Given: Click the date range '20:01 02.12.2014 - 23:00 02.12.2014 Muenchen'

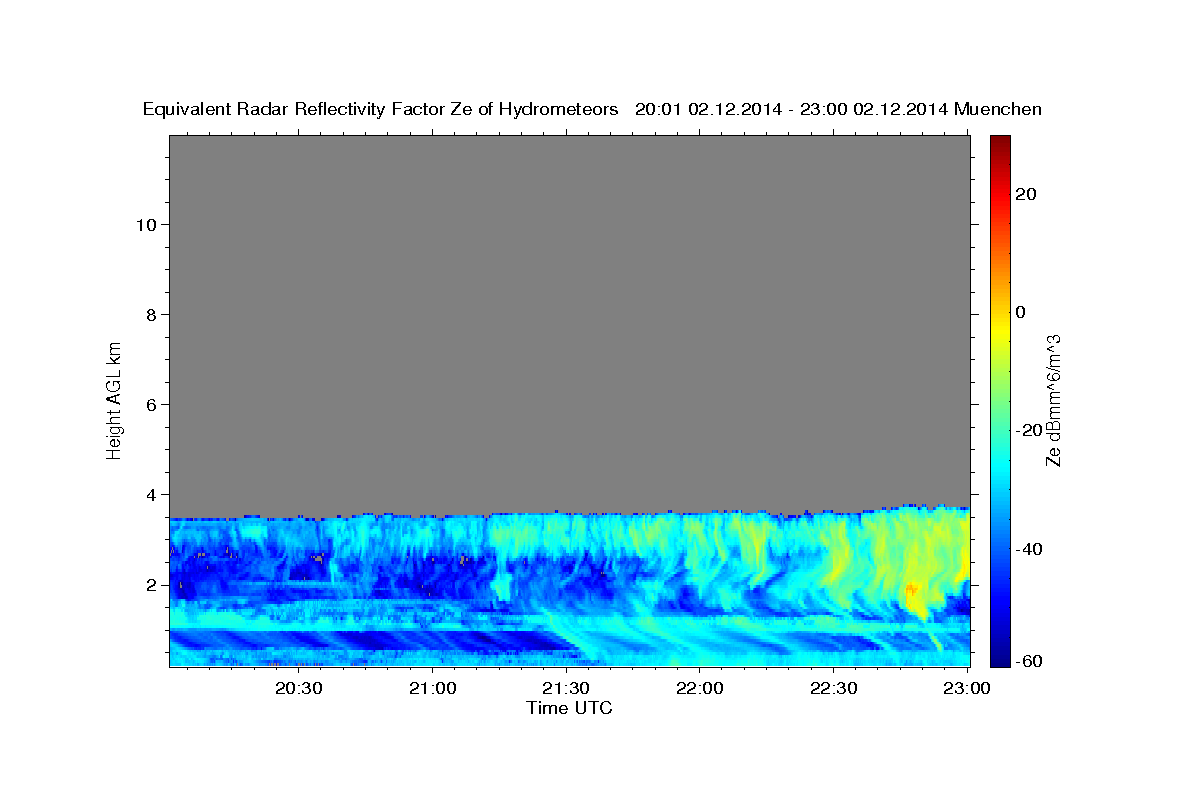Looking at the screenshot, I should point(838,110).
